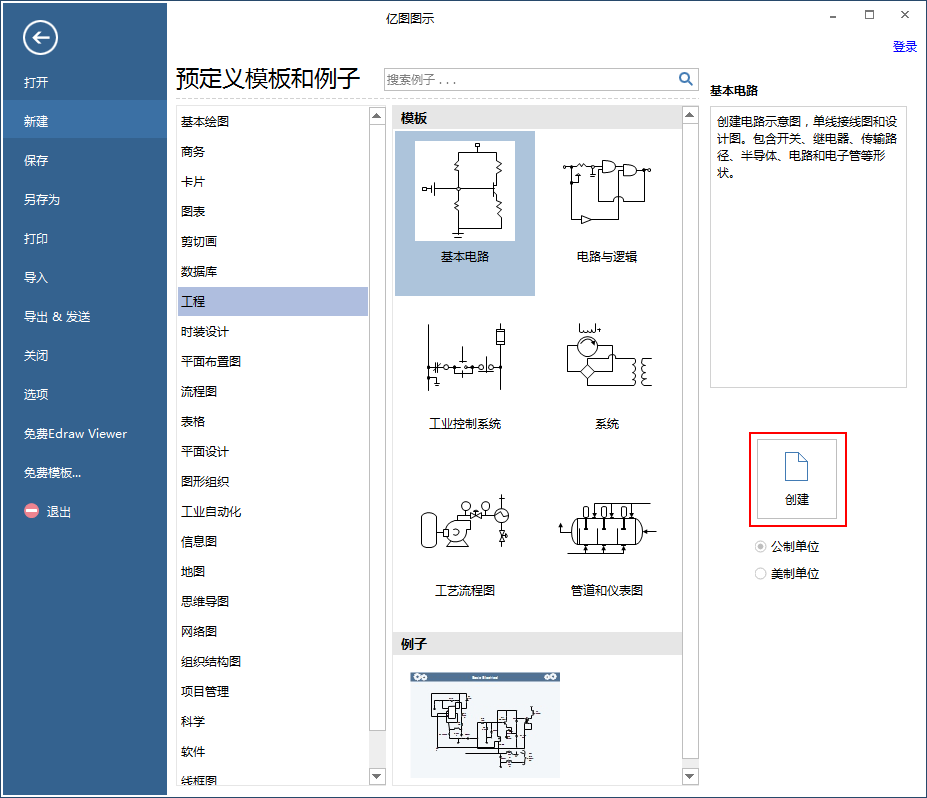Select the 商务 category

[x=273, y=151]
